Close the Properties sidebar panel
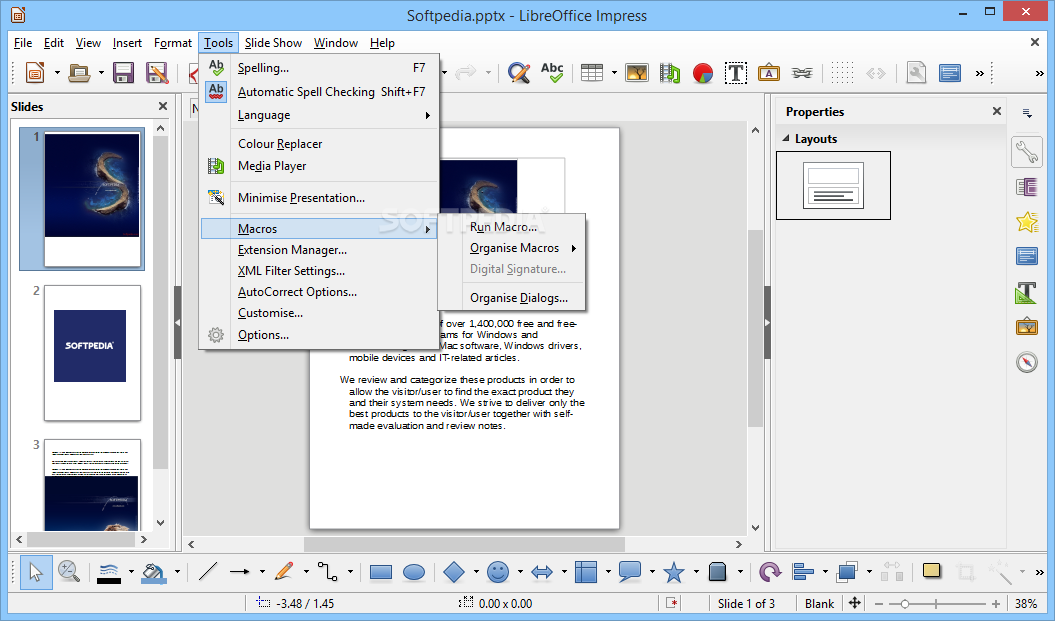The height and width of the screenshot is (621, 1055). [996, 111]
